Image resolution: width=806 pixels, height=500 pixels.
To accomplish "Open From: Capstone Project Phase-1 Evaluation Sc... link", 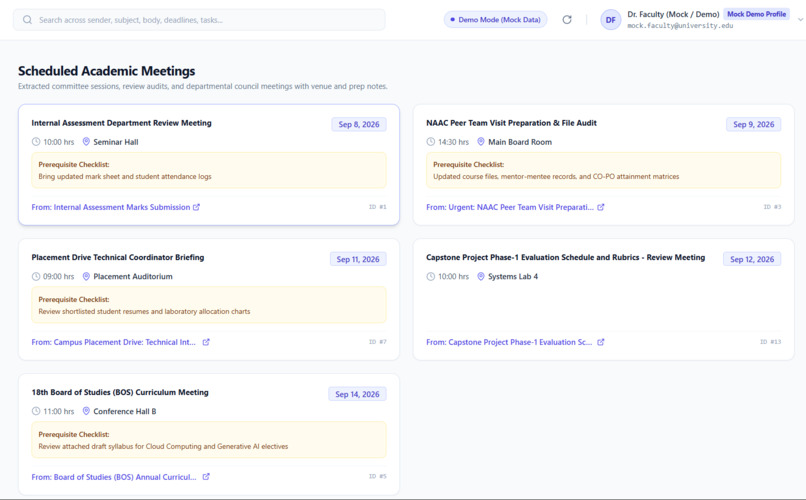I will pyautogui.click(x=509, y=342).
